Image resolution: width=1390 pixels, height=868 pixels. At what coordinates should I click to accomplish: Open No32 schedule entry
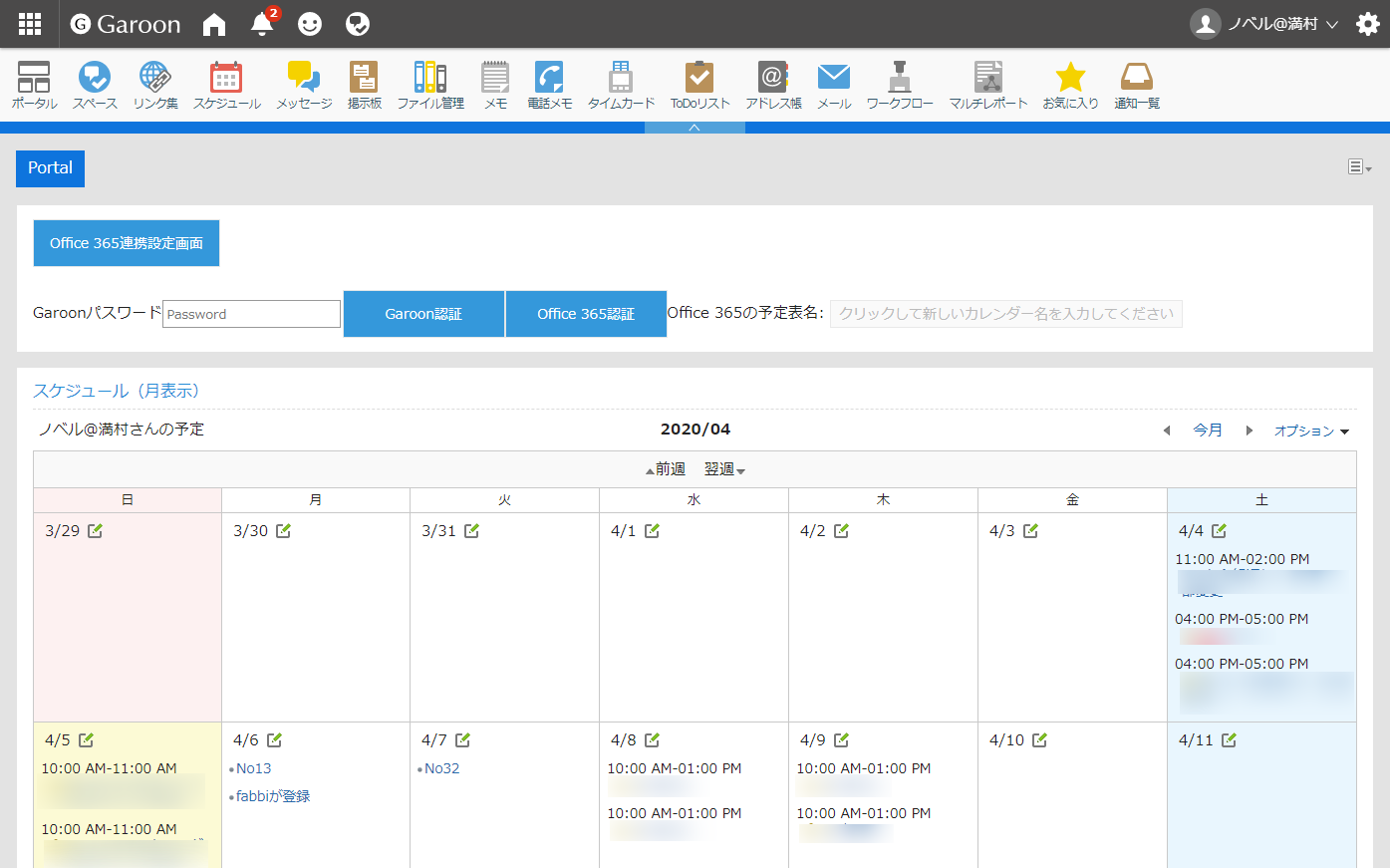(442, 768)
